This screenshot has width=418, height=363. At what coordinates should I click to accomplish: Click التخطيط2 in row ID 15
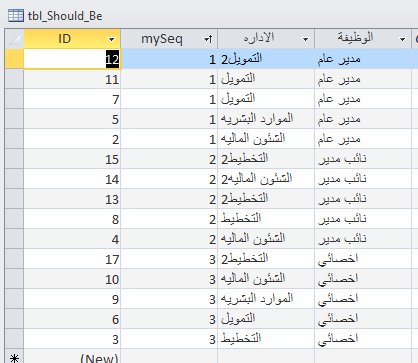click(245, 159)
